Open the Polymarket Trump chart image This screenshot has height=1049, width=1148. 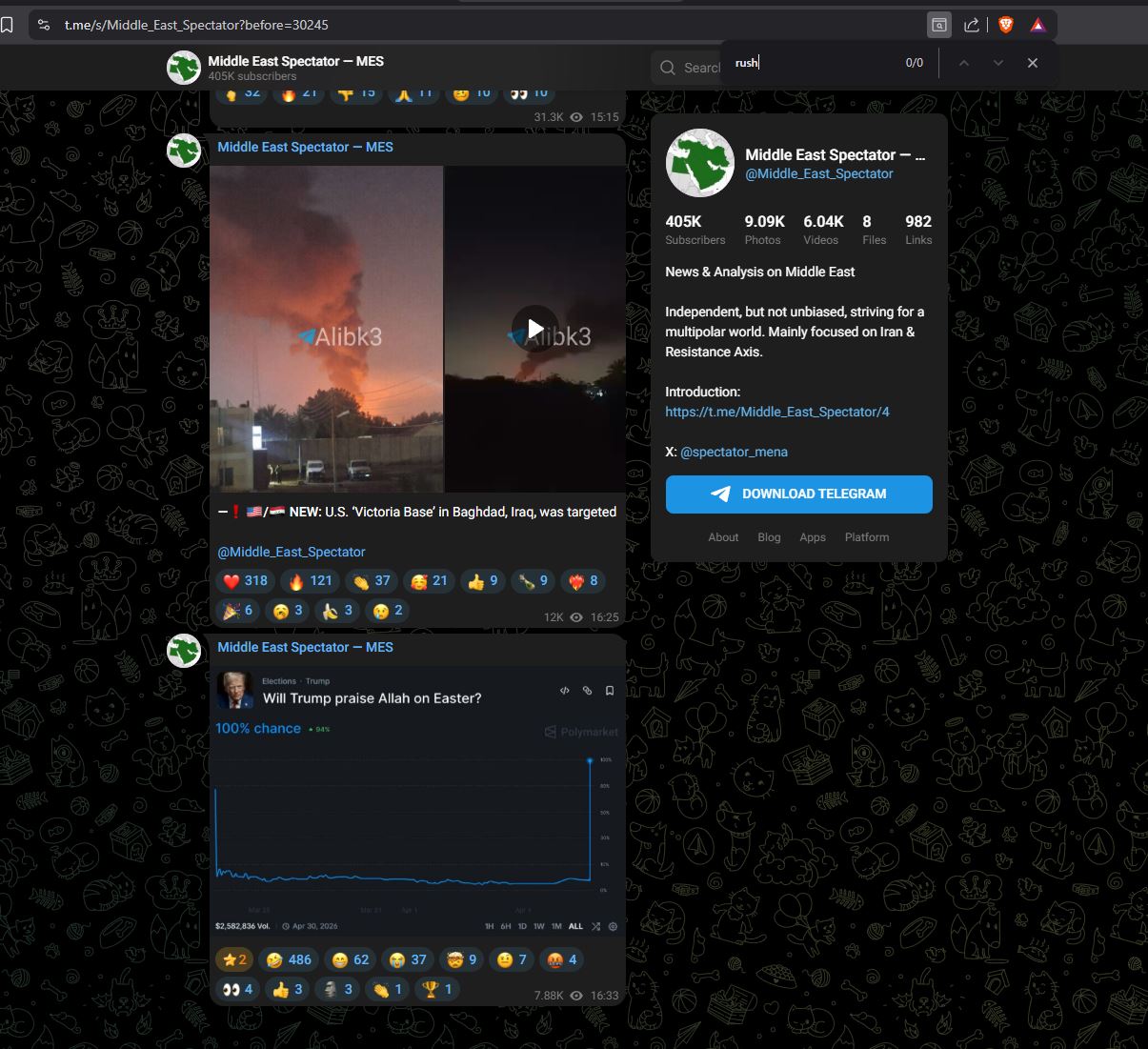coord(417,801)
